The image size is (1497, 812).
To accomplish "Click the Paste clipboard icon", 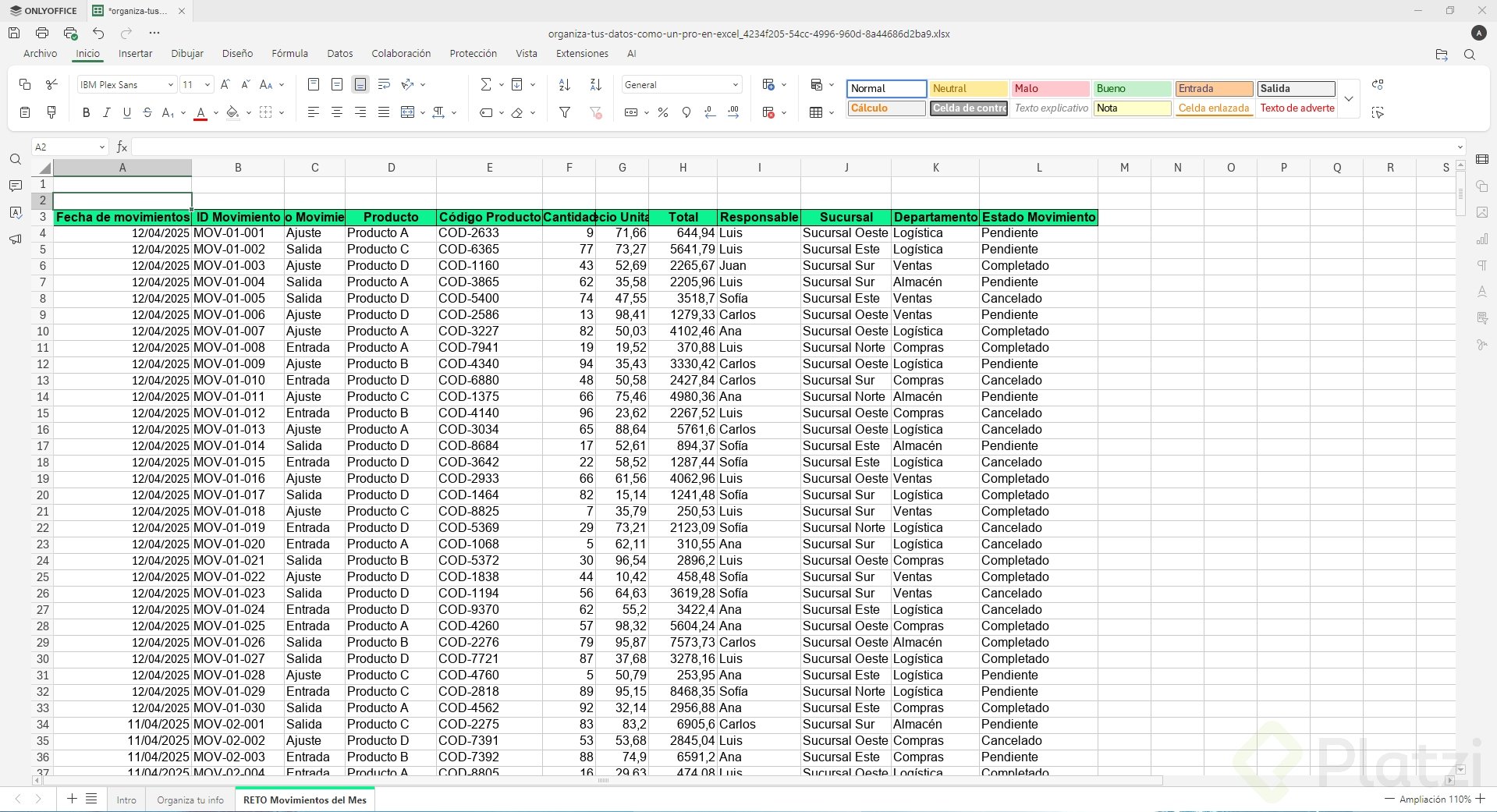I will (25, 112).
